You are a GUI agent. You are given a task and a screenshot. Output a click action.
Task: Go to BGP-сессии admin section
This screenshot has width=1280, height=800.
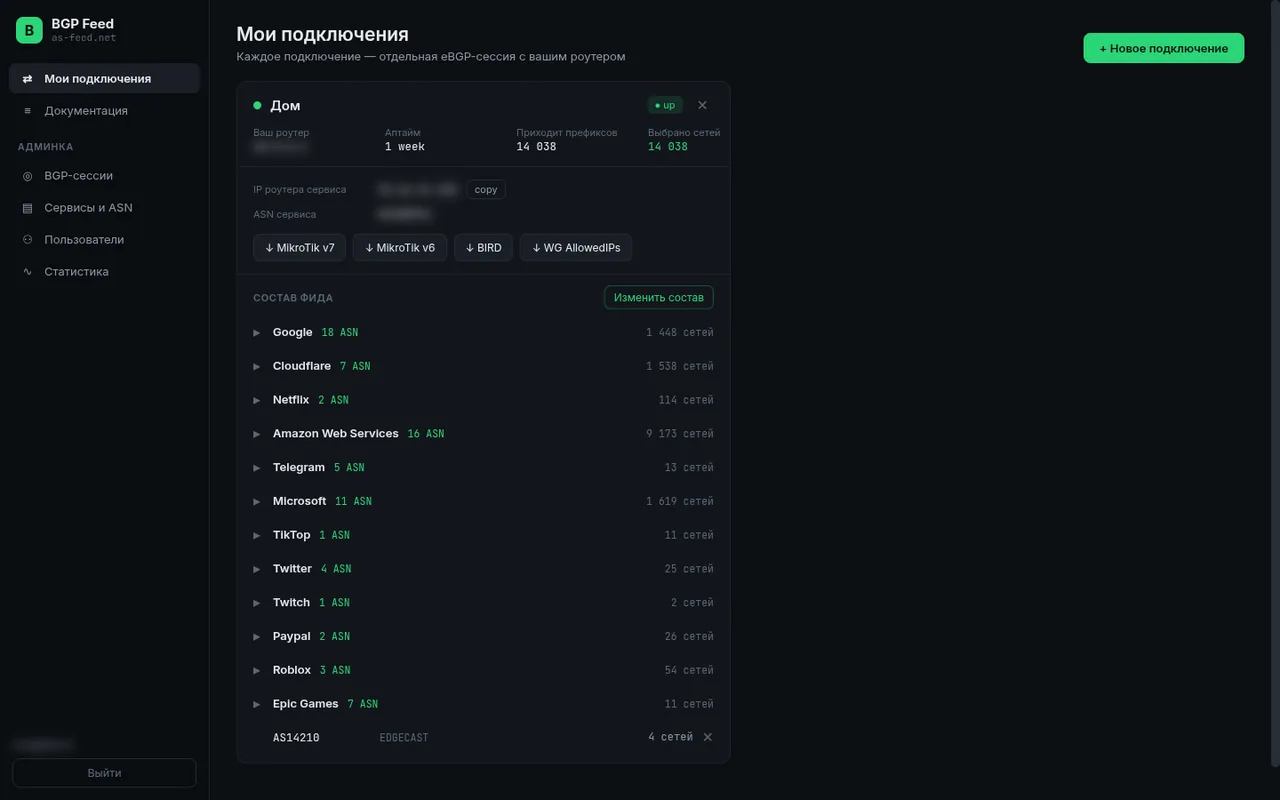coord(104,176)
